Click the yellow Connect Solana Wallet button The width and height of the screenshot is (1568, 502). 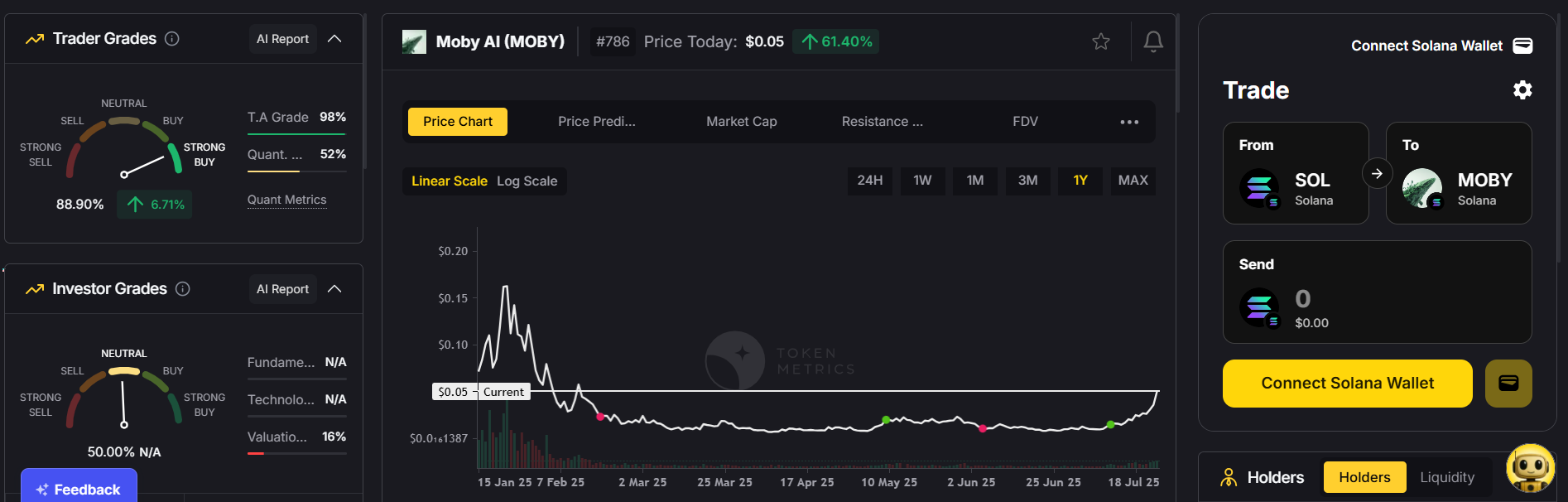click(1348, 383)
